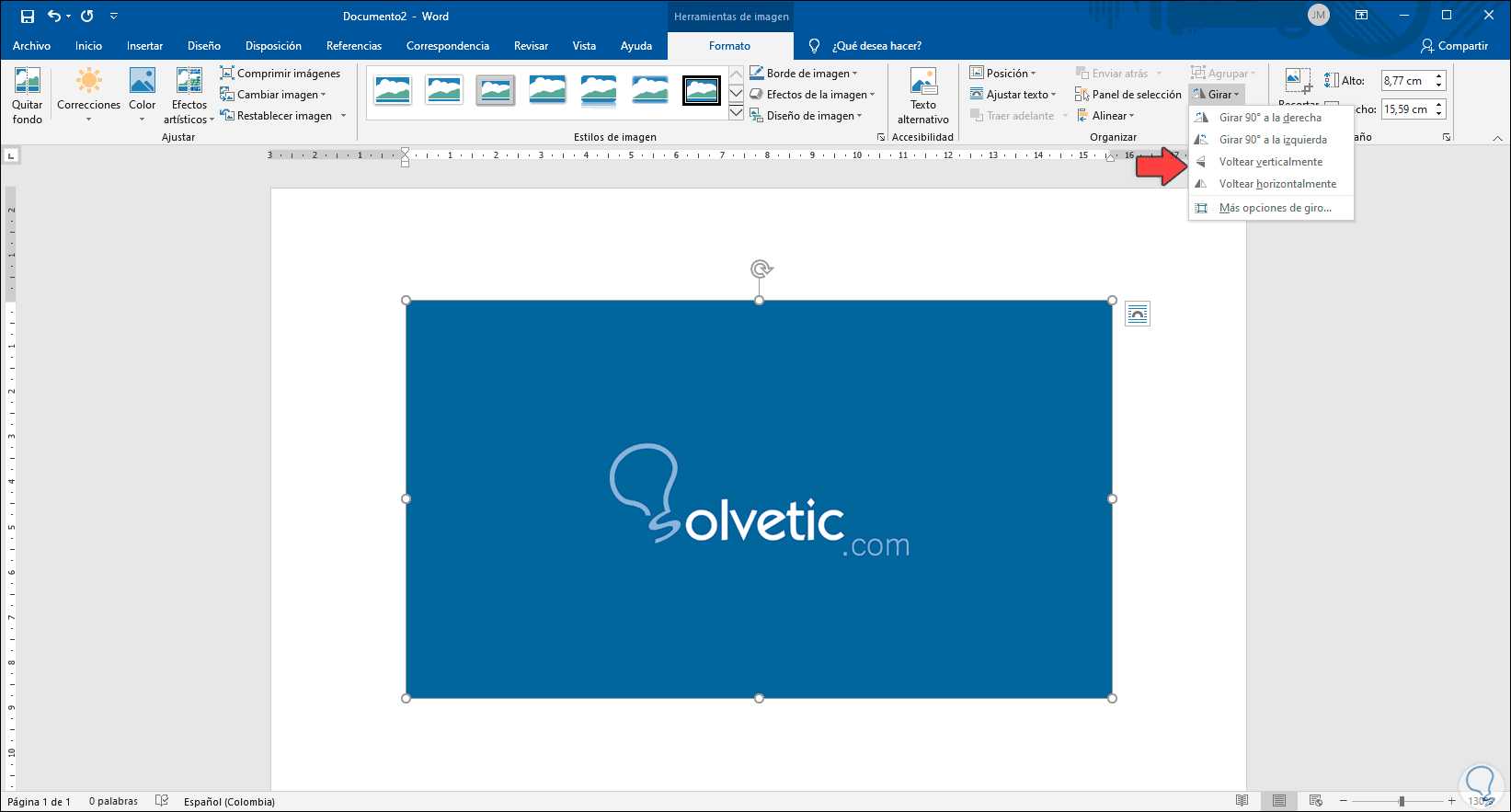The width and height of the screenshot is (1511, 812).
Task: Expand the full picture styles gallery
Action: point(736,113)
